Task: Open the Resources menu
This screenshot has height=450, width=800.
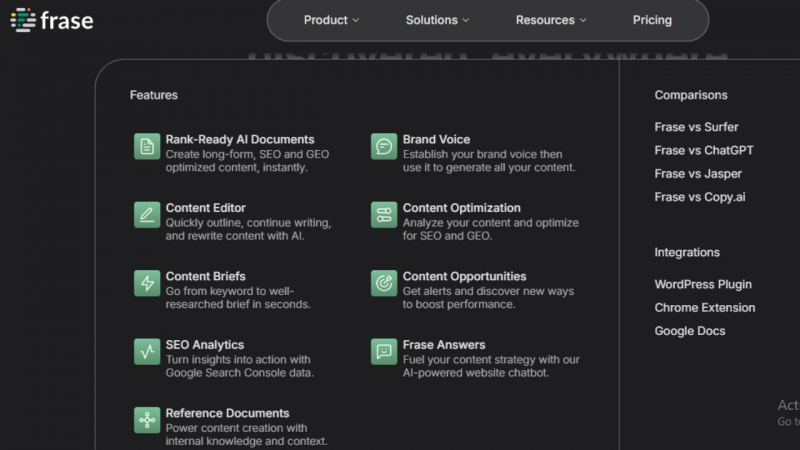Action: click(551, 20)
